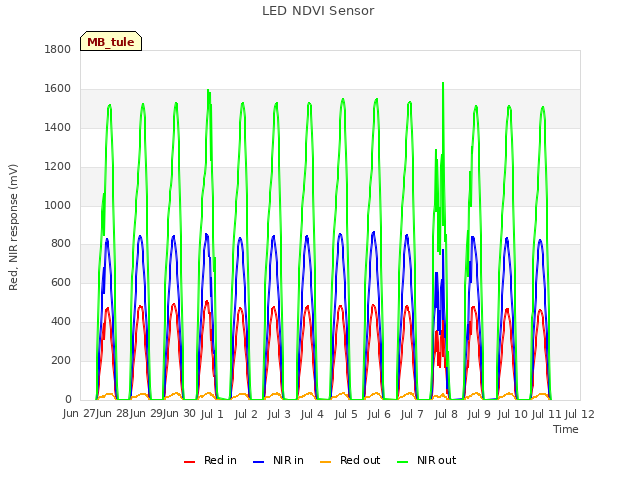The height and width of the screenshot is (480, 640).
Task: Click the chart title 'LED NDVI Sensor'
Action: [318, 11]
